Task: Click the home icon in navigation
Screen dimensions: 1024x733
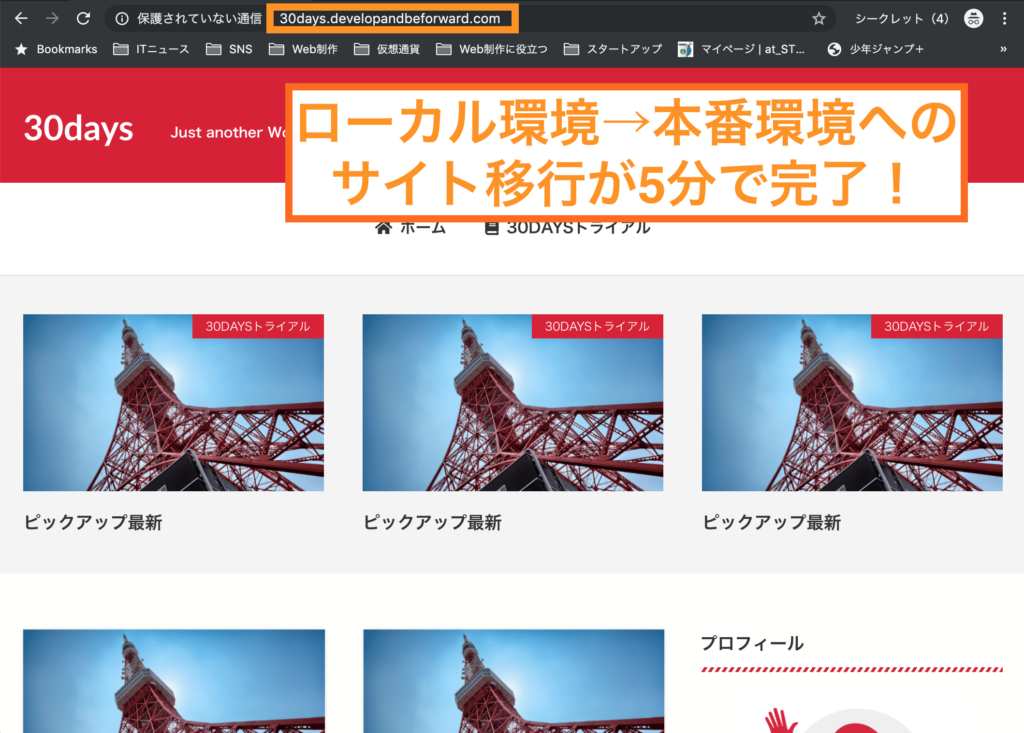Action: pos(383,228)
